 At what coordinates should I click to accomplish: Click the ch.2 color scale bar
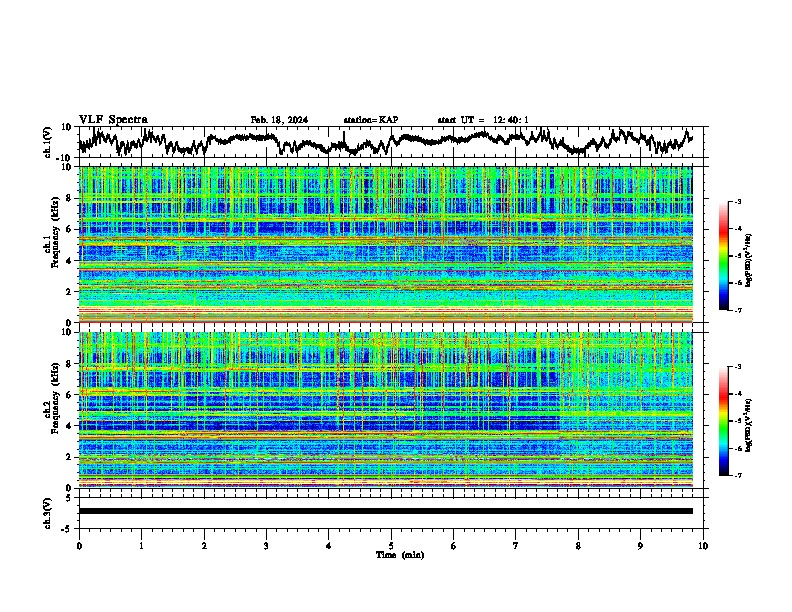click(724, 421)
